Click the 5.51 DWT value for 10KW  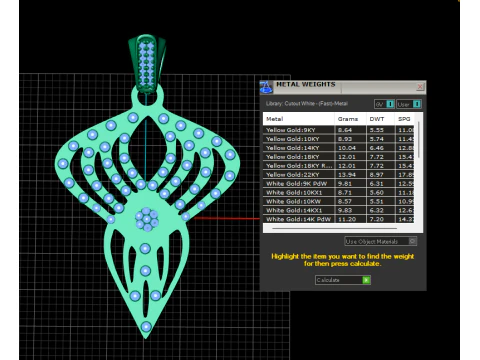[376, 201]
